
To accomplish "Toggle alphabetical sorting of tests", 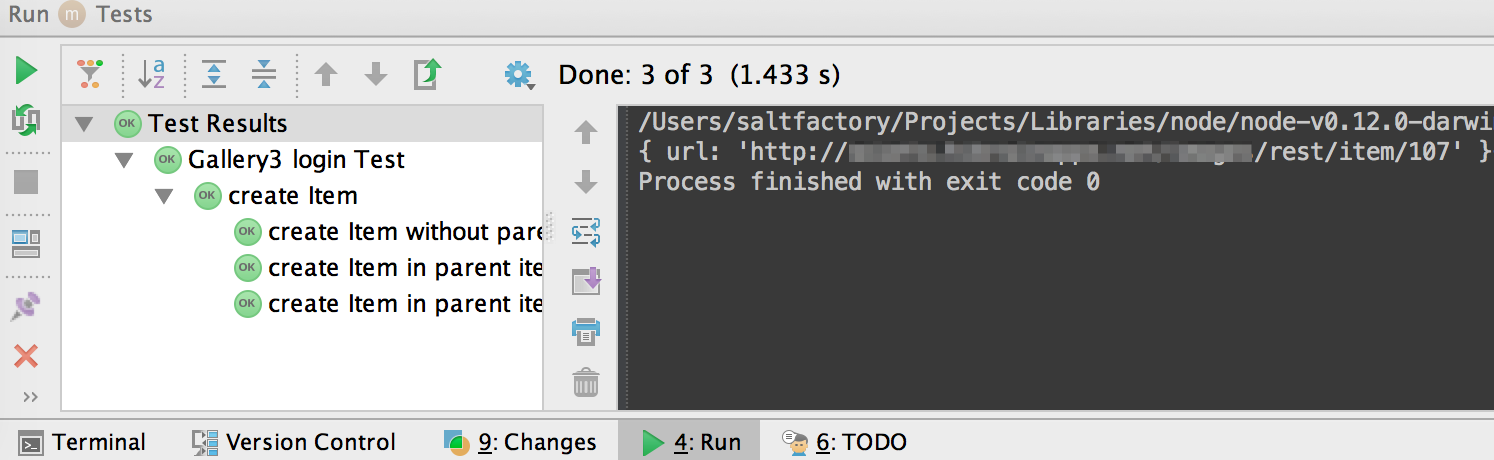I will pos(151,73).
